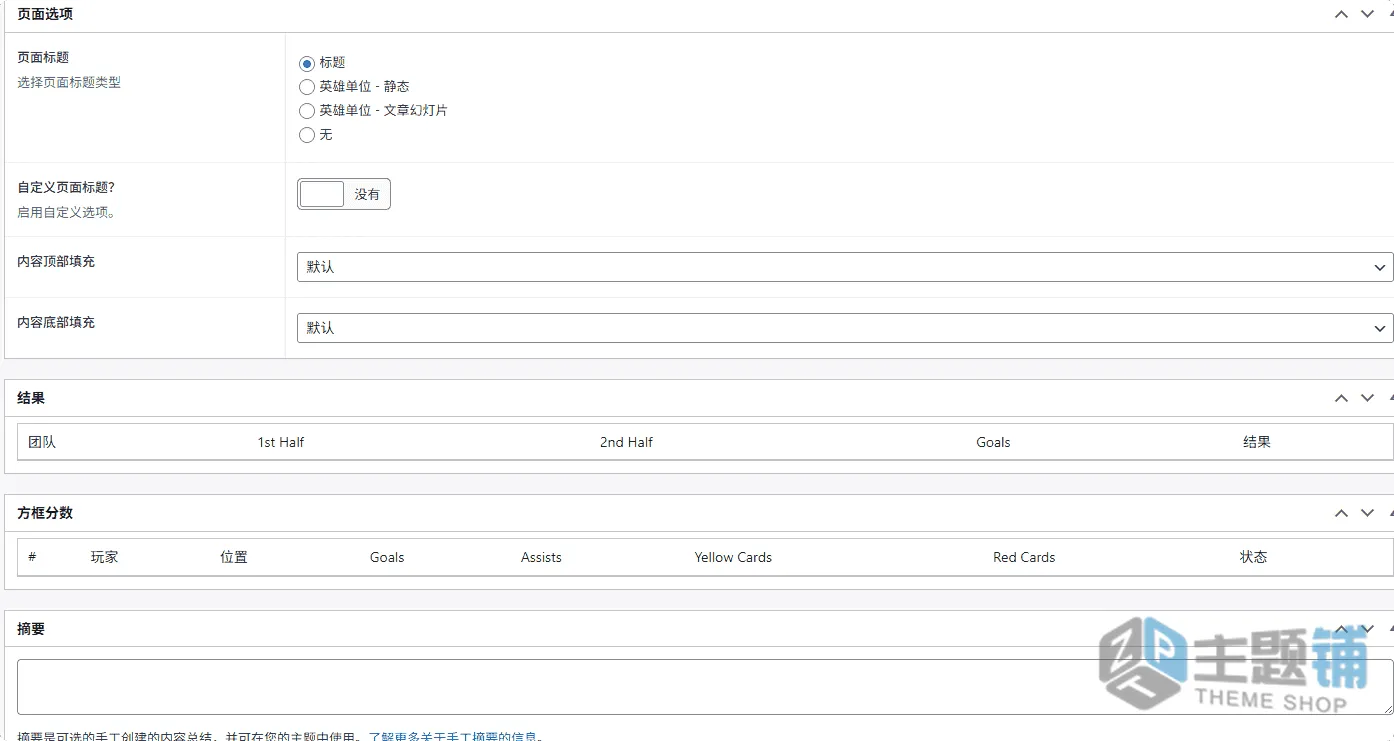Click the 页面标题 field label
Image resolution: width=1394 pixels, height=741 pixels.
click(43, 58)
